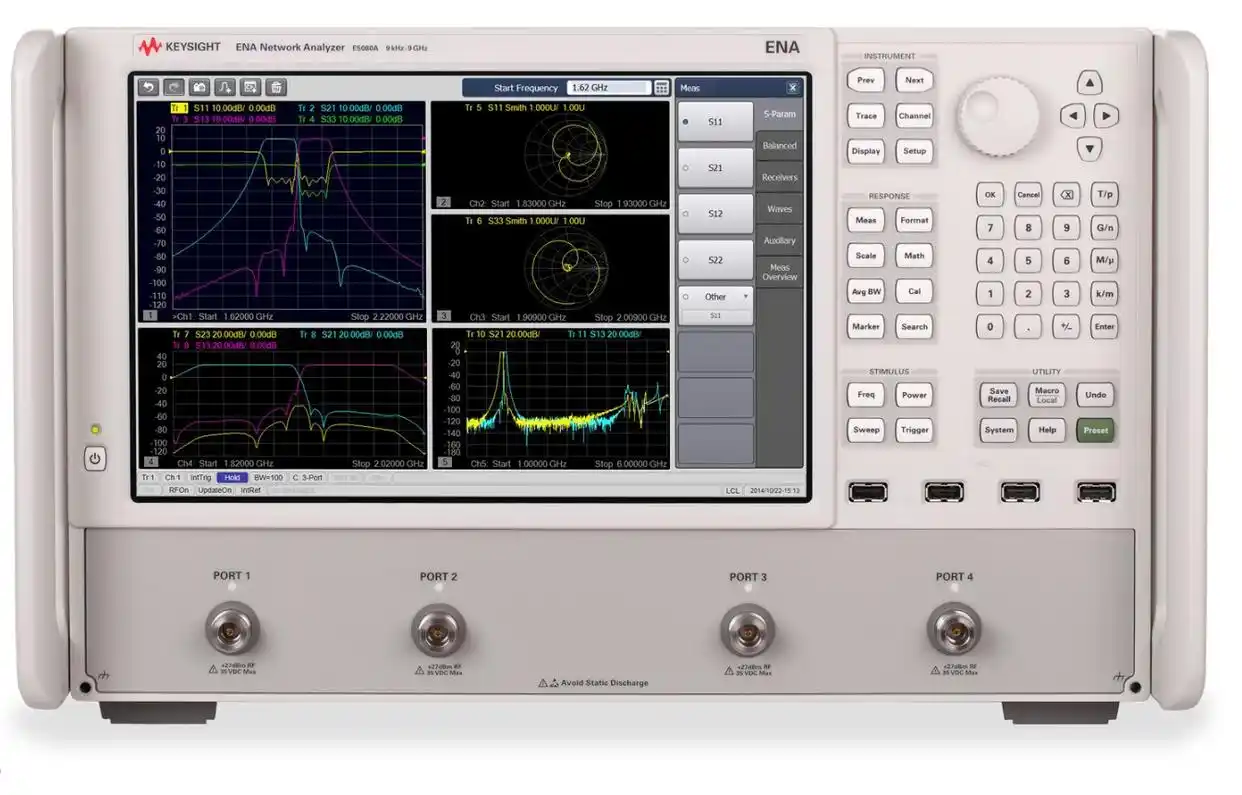The width and height of the screenshot is (1242, 795).
Task: Push the Setup hardkey
Action: pyautogui.click(x=914, y=151)
